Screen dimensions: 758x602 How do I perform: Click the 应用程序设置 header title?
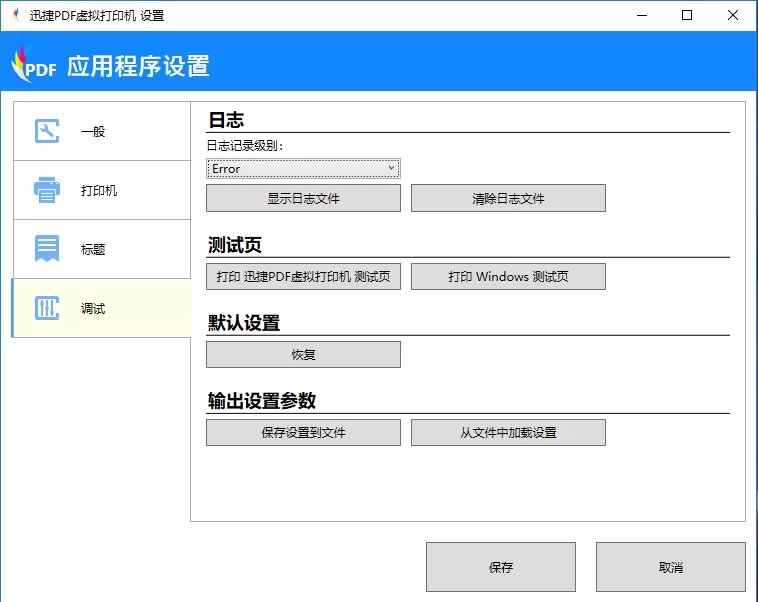click(x=138, y=66)
